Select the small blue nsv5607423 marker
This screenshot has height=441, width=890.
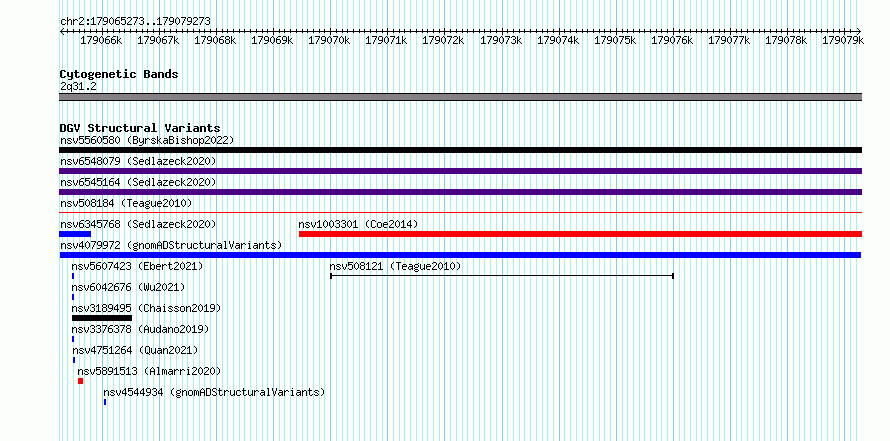73,276
